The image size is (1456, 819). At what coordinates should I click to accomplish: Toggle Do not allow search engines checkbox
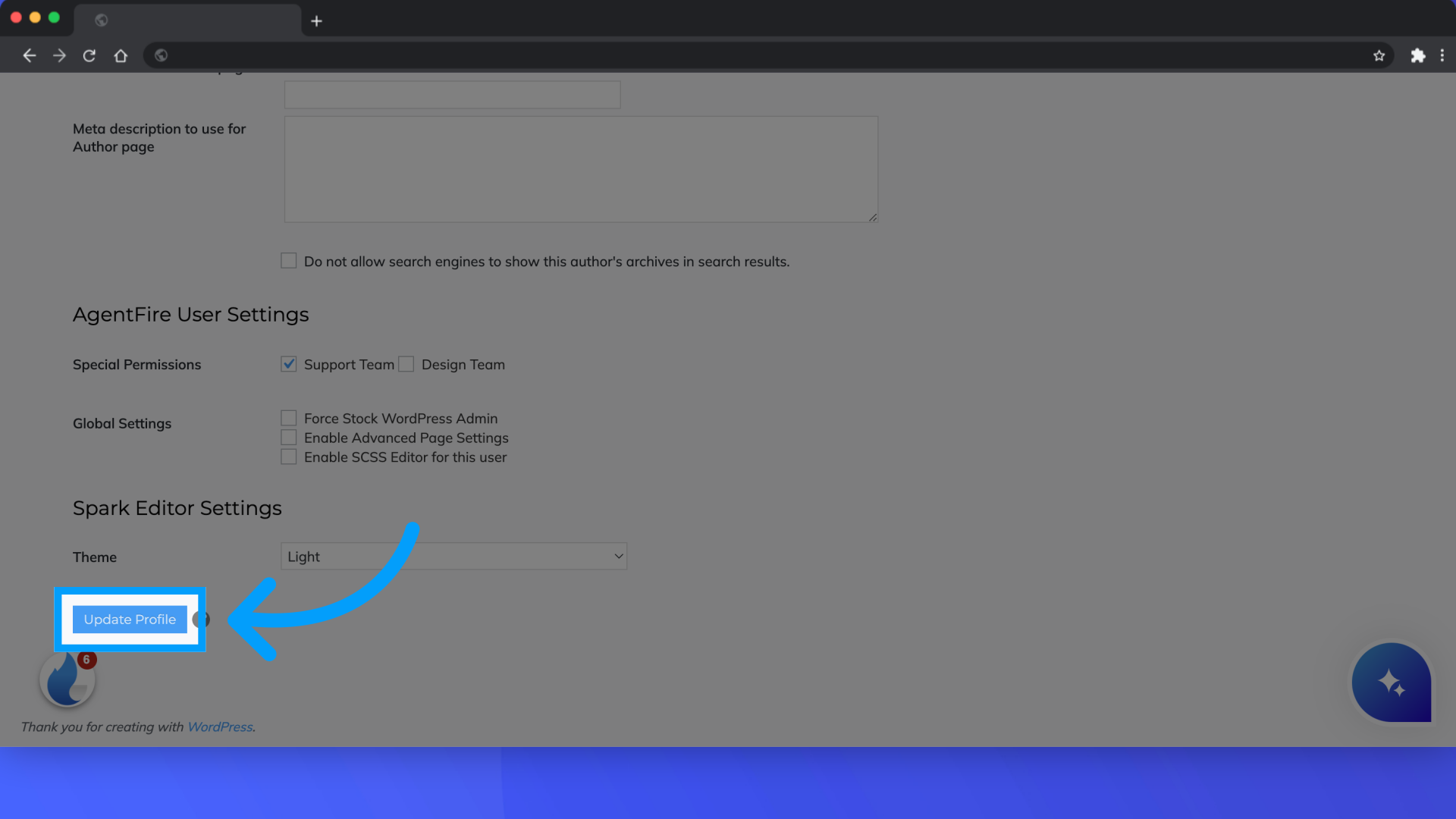(x=288, y=261)
